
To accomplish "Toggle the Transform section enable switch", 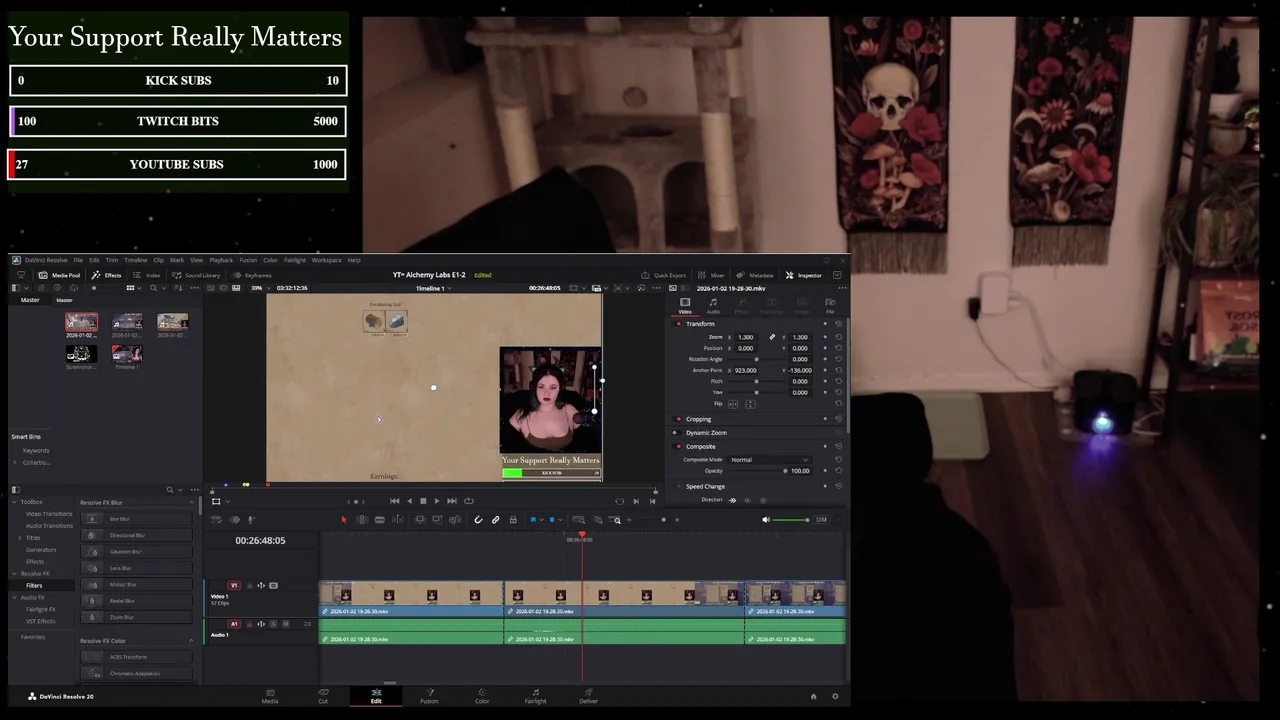I will (x=679, y=324).
